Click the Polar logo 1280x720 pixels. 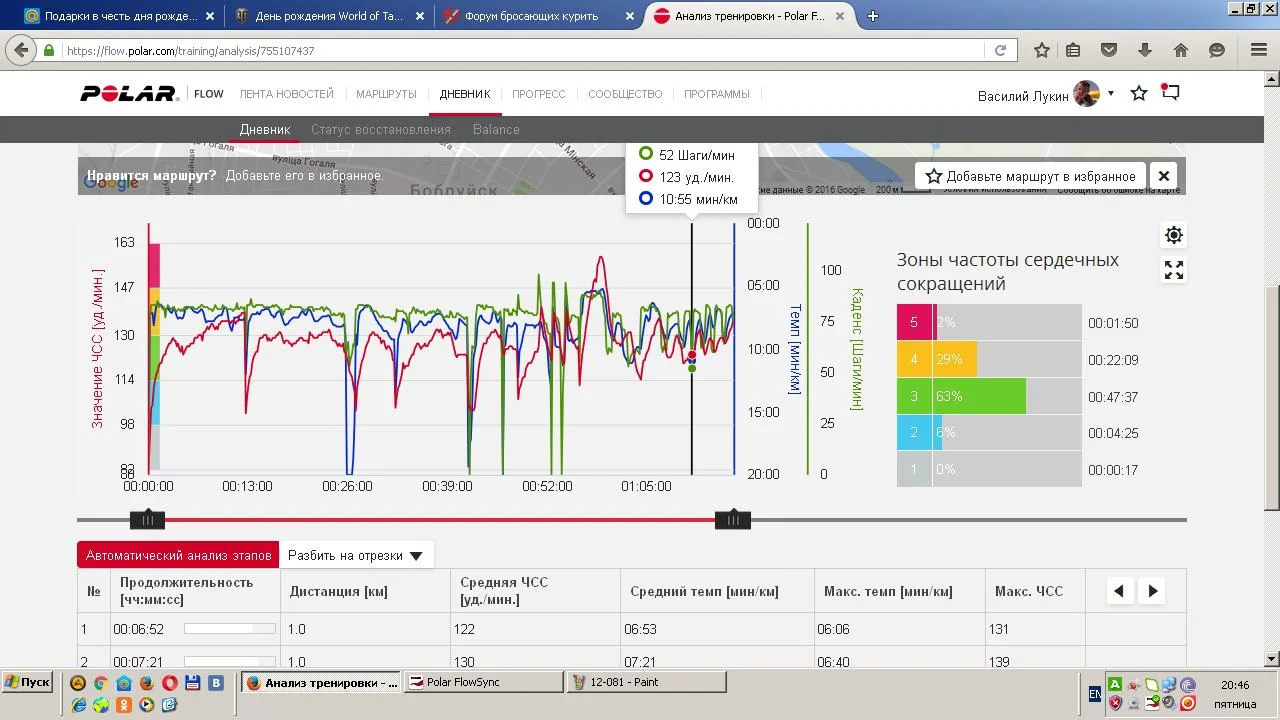[x=129, y=94]
